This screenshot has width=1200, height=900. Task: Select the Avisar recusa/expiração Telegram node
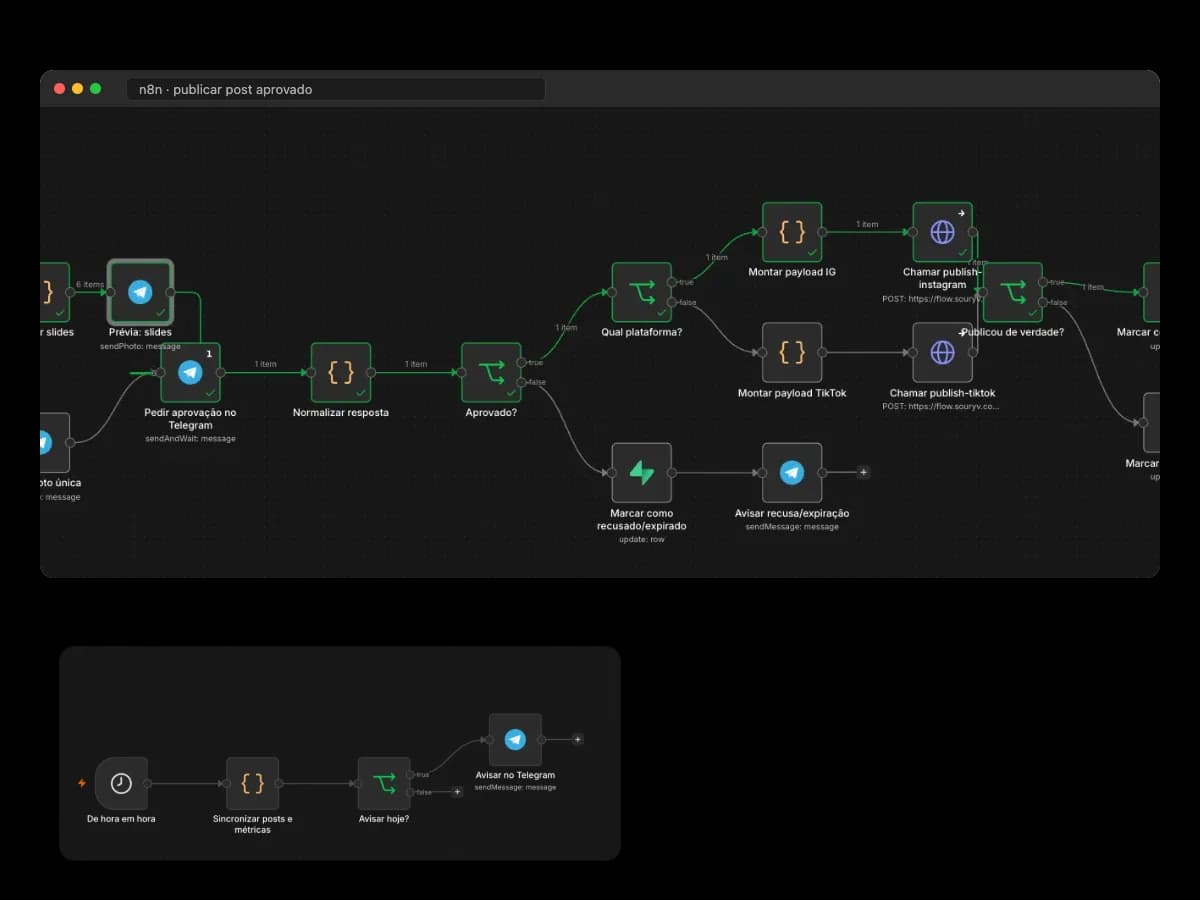[792, 472]
